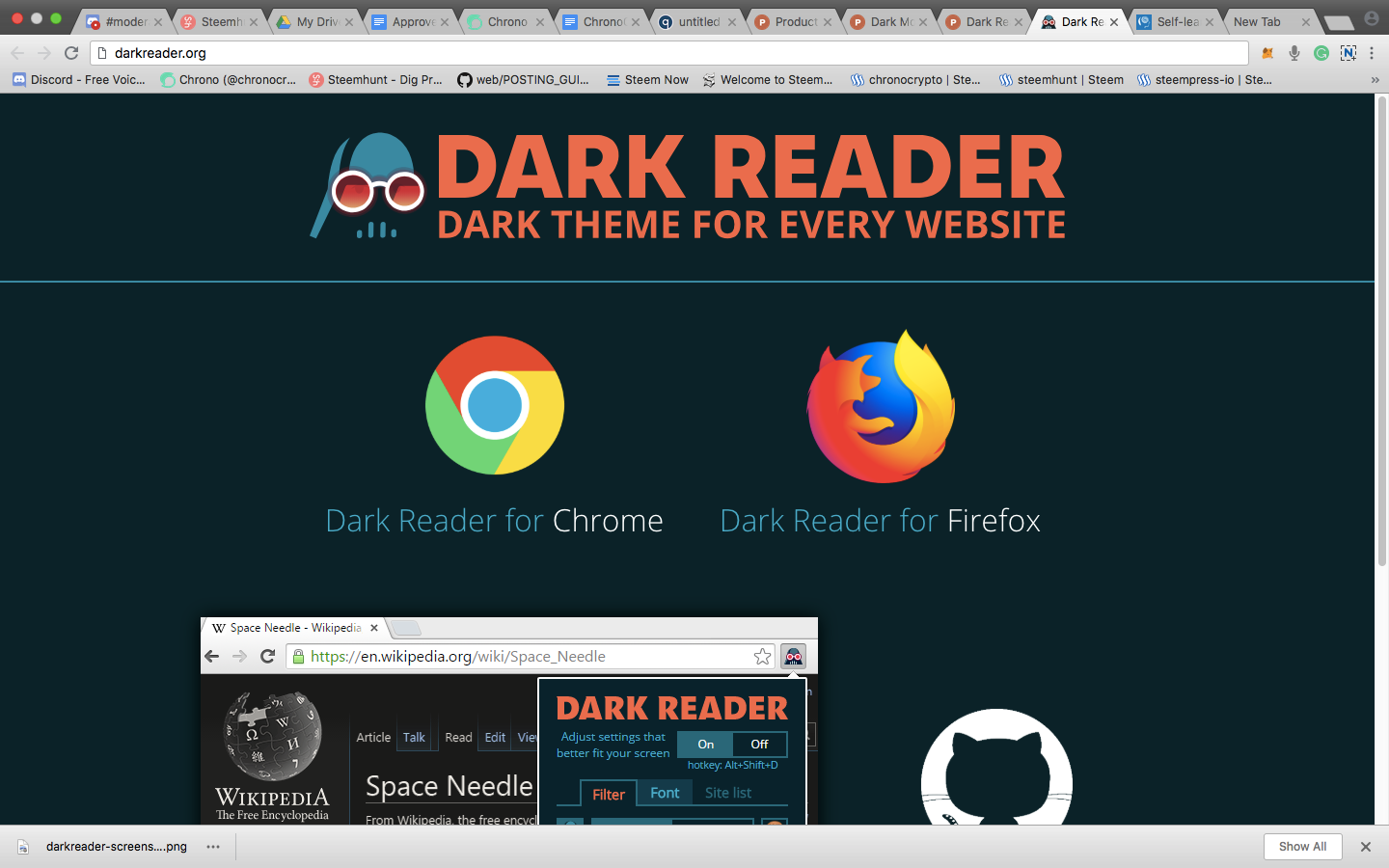The image size is (1389, 868).
Task: Close the untitled tab
Action: pyautogui.click(x=732, y=22)
